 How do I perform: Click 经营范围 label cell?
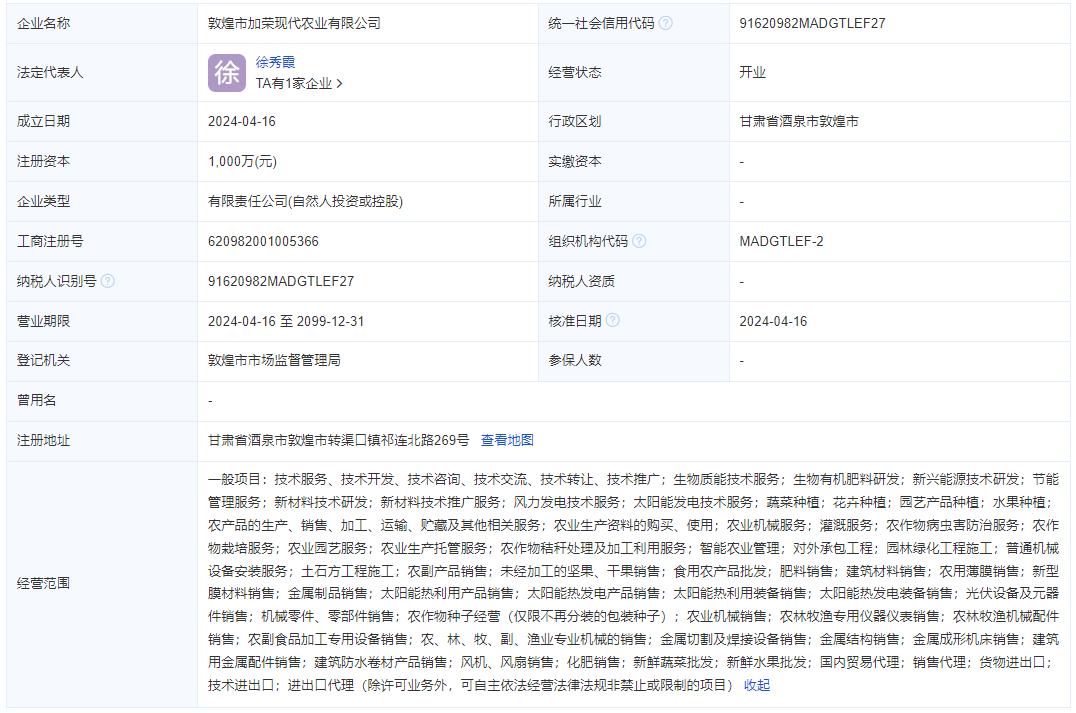click(x=102, y=583)
